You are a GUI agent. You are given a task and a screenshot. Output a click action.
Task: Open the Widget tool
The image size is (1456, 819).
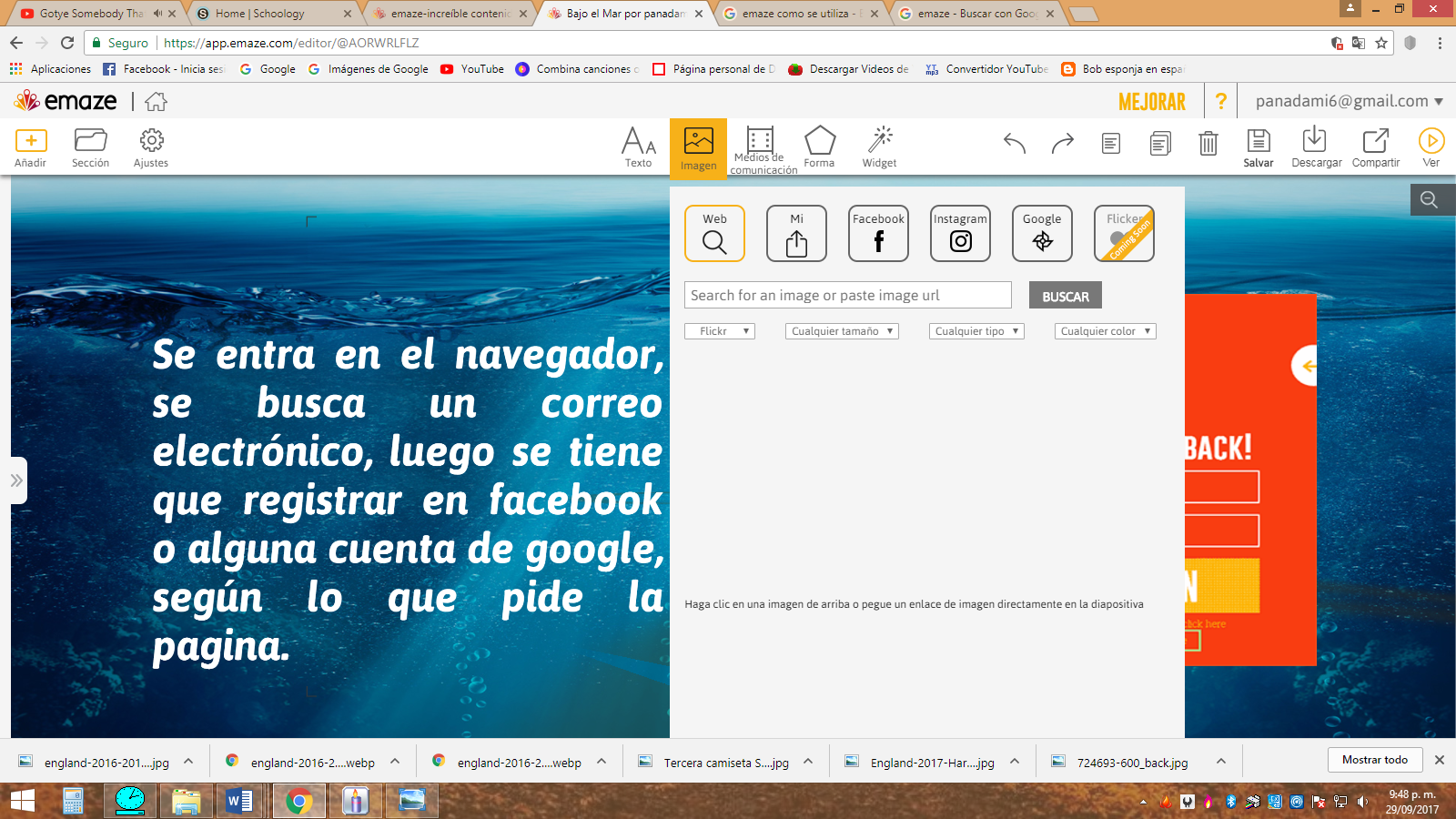pos(879,147)
